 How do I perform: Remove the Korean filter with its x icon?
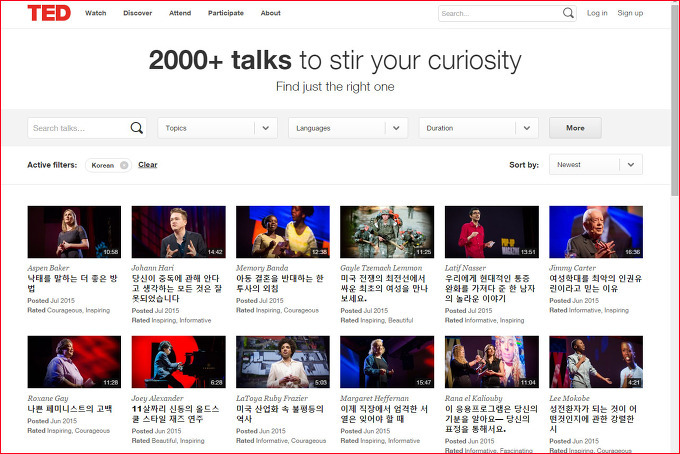[x=124, y=165]
